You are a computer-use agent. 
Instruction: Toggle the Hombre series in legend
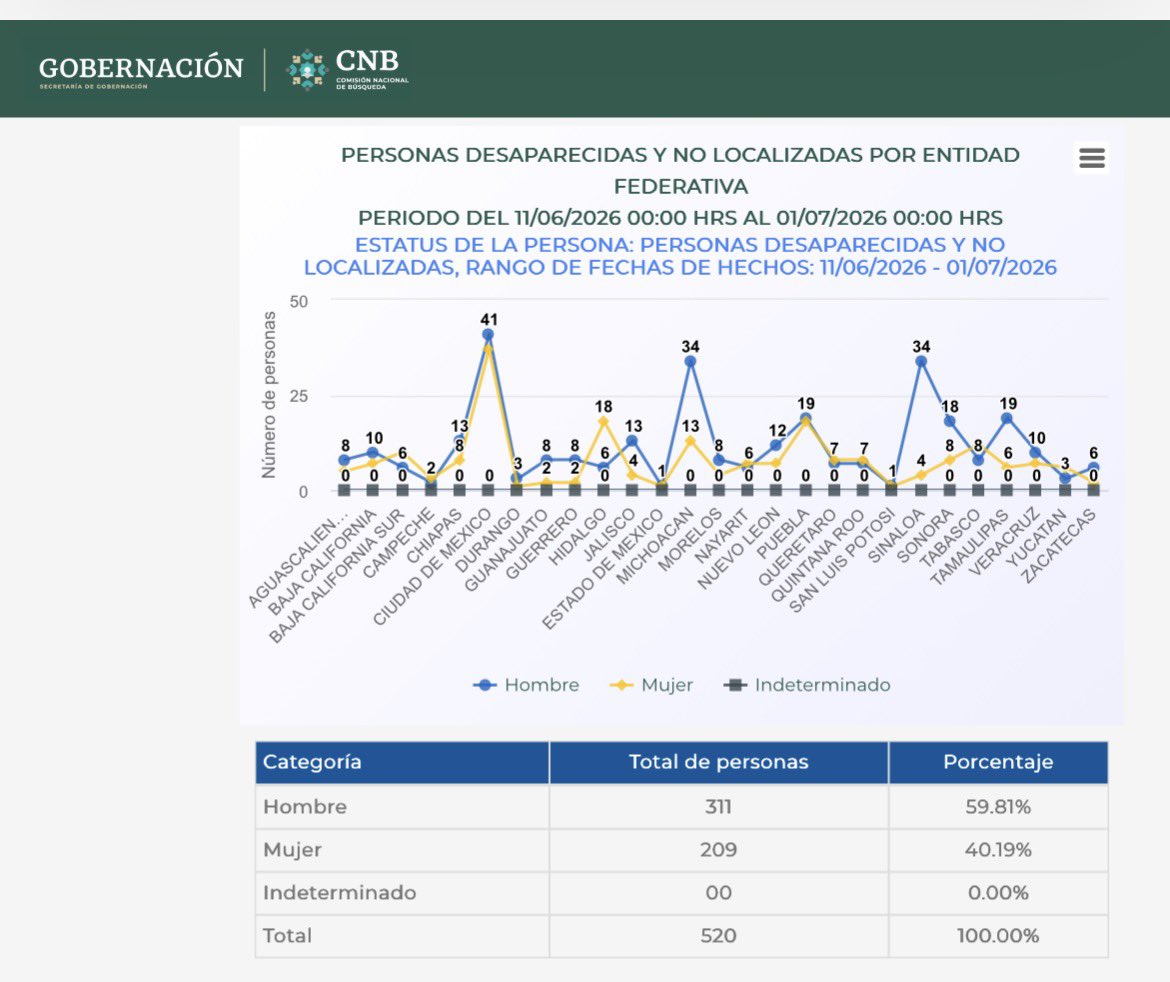pos(526,685)
